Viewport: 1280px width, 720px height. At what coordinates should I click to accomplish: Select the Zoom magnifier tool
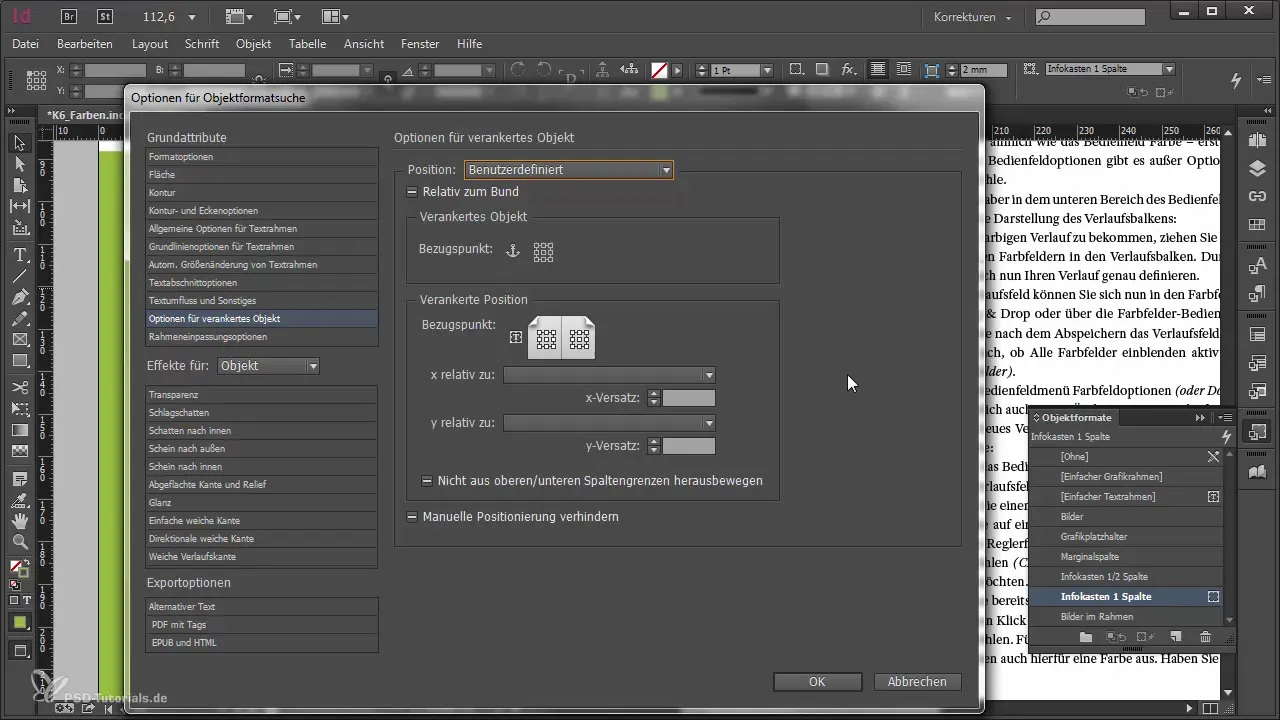click(x=19, y=541)
